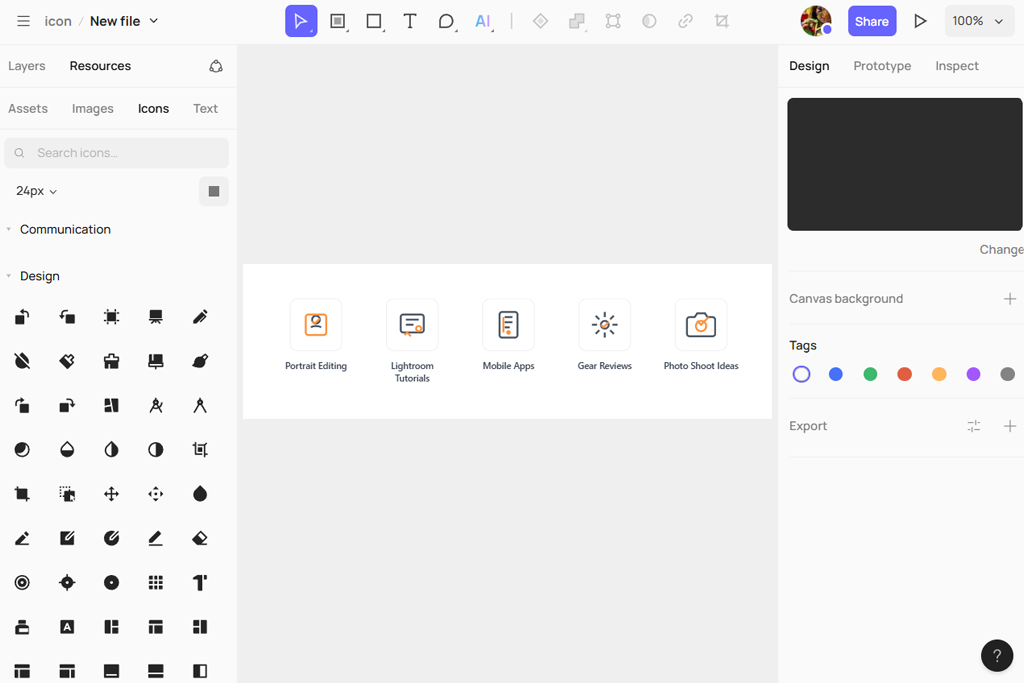The height and width of the screenshot is (683, 1024).
Task: Insert the hammer icon
Action: click(200, 582)
